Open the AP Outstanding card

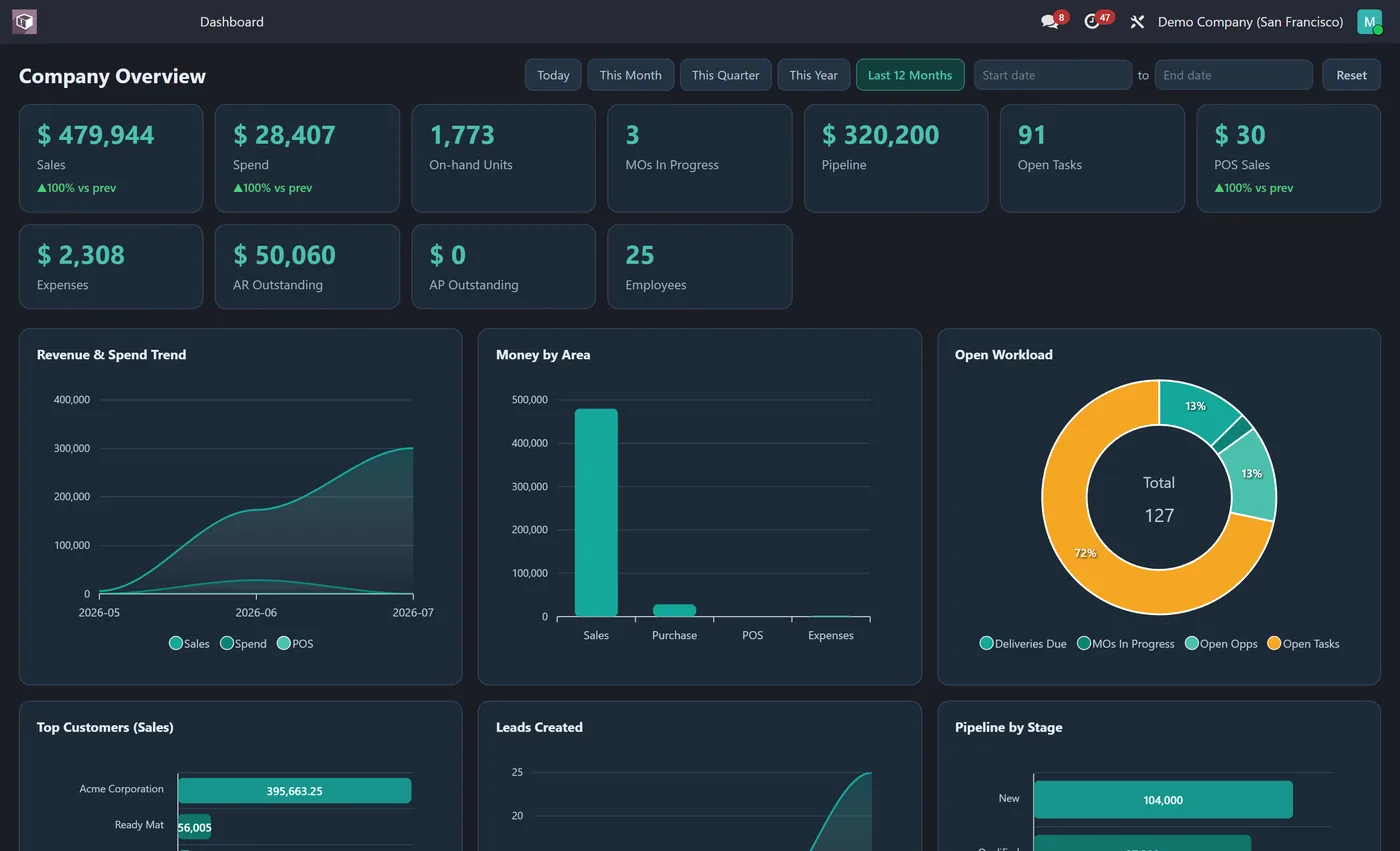point(503,266)
